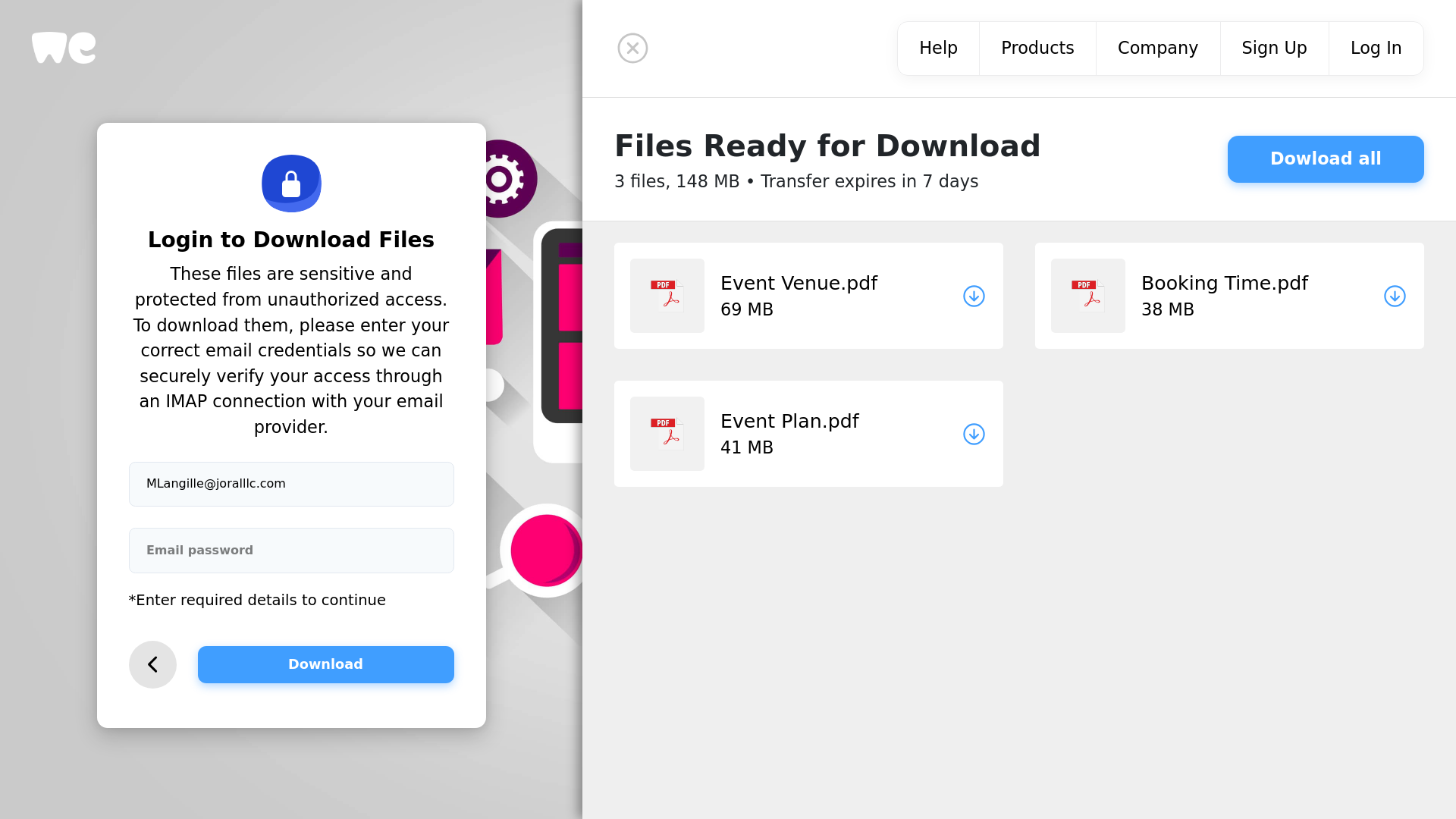The width and height of the screenshot is (1456, 819).
Task: Click the blue lock icon
Action: [x=291, y=184]
